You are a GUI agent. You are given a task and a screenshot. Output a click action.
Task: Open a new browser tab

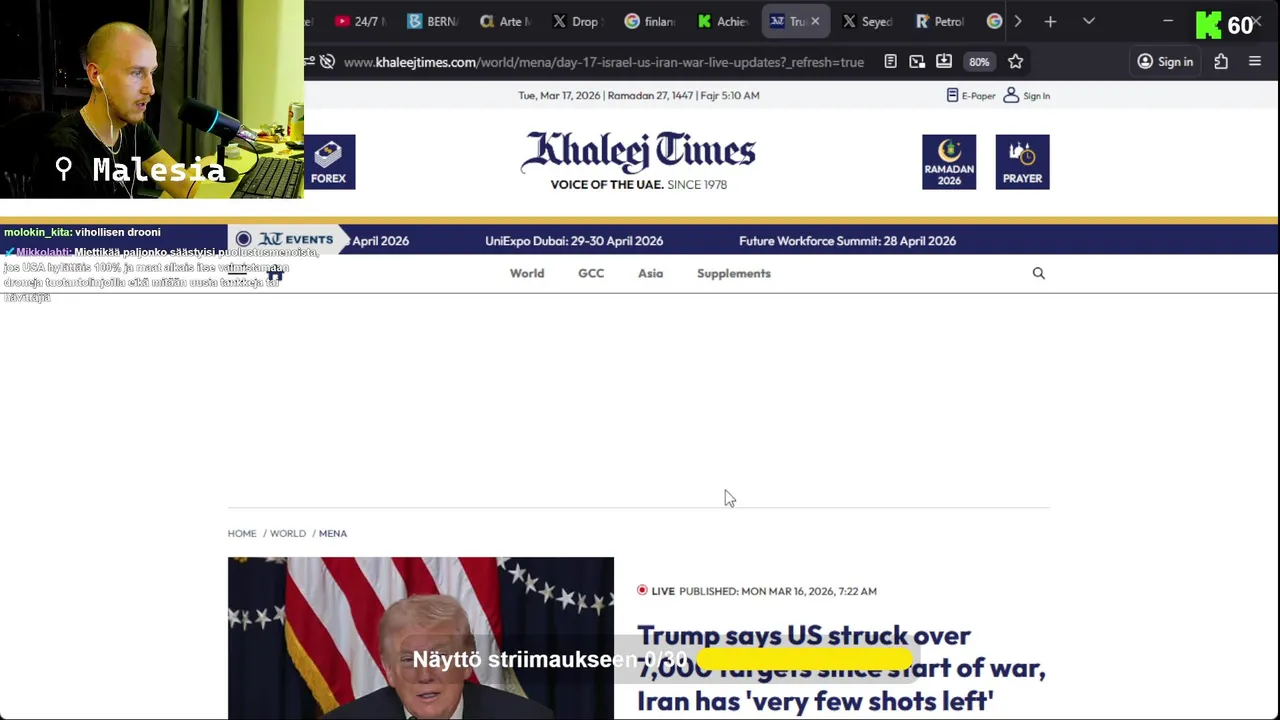[x=1050, y=21]
